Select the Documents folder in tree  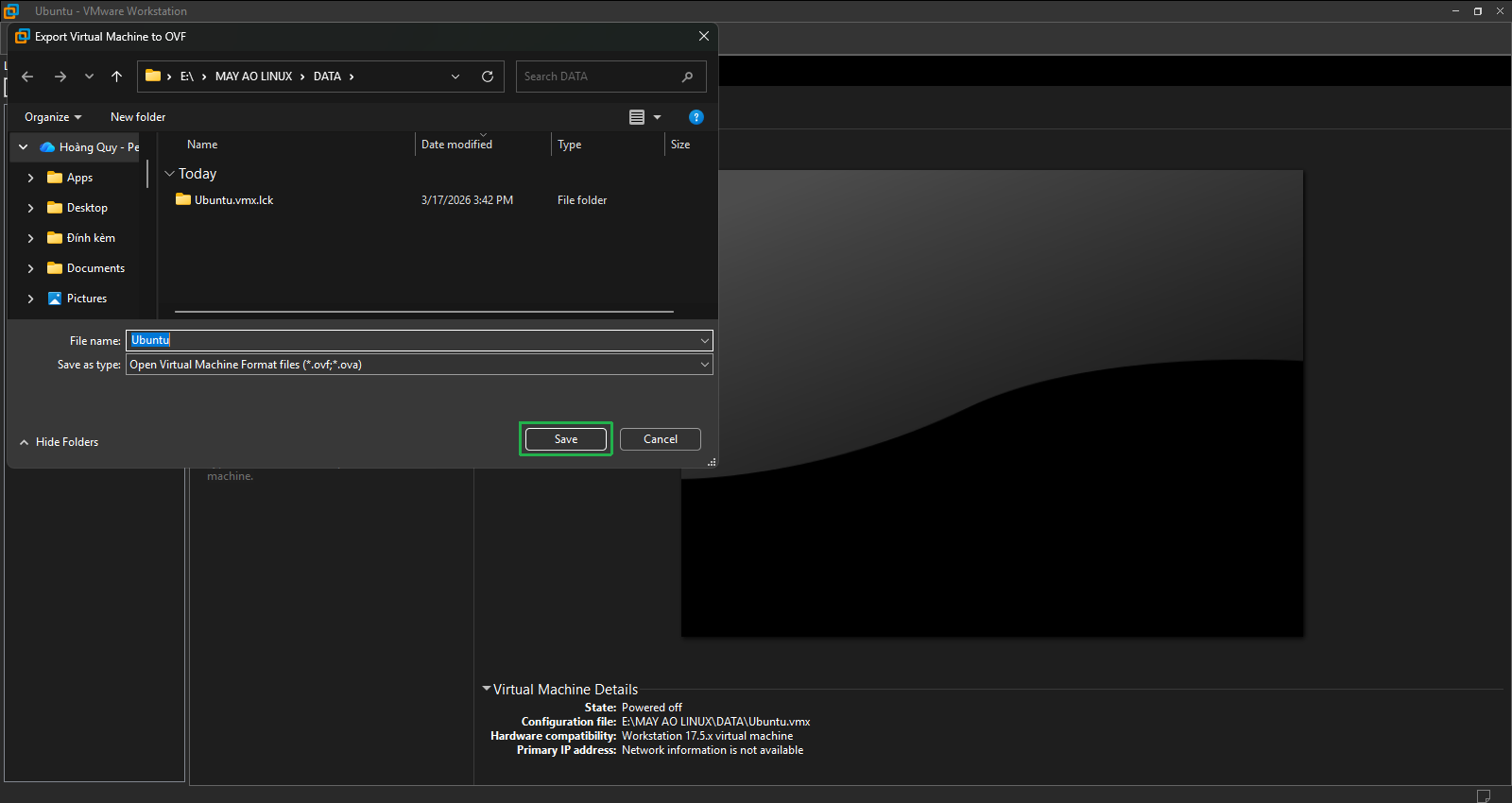click(x=86, y=268)
